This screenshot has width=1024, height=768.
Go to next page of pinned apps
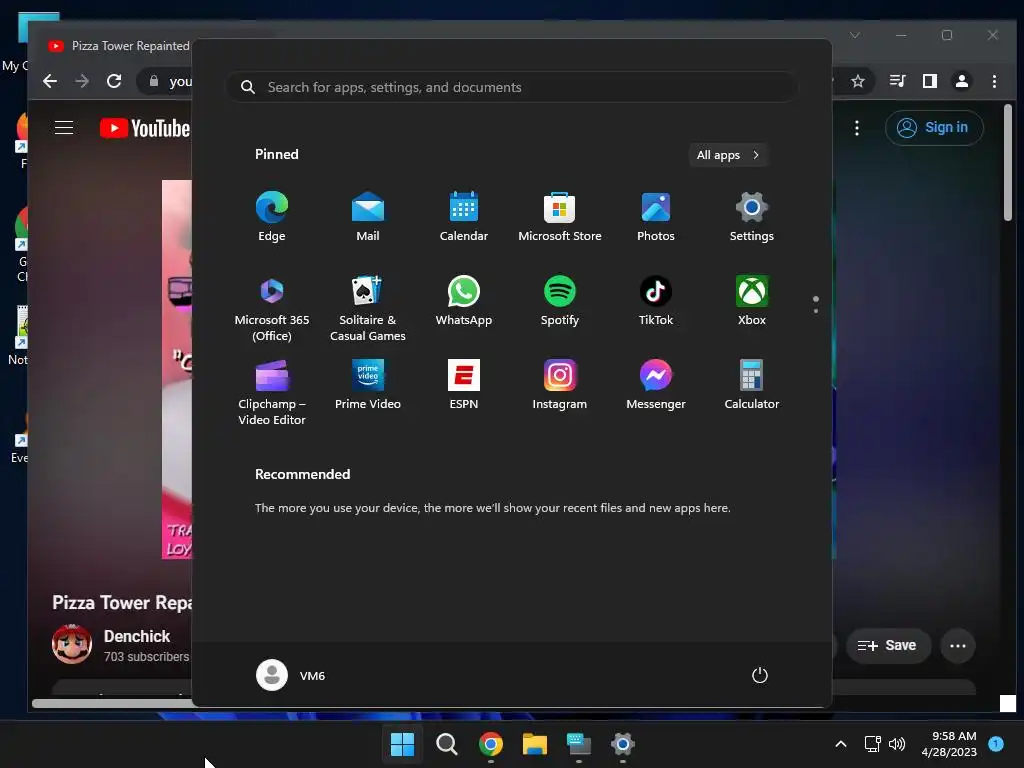click(x=816, y=311)
